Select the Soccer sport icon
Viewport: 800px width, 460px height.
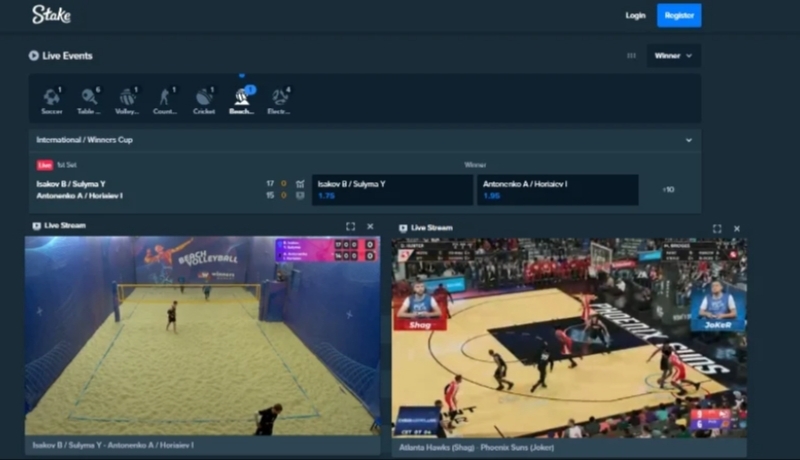click(52, 100)
